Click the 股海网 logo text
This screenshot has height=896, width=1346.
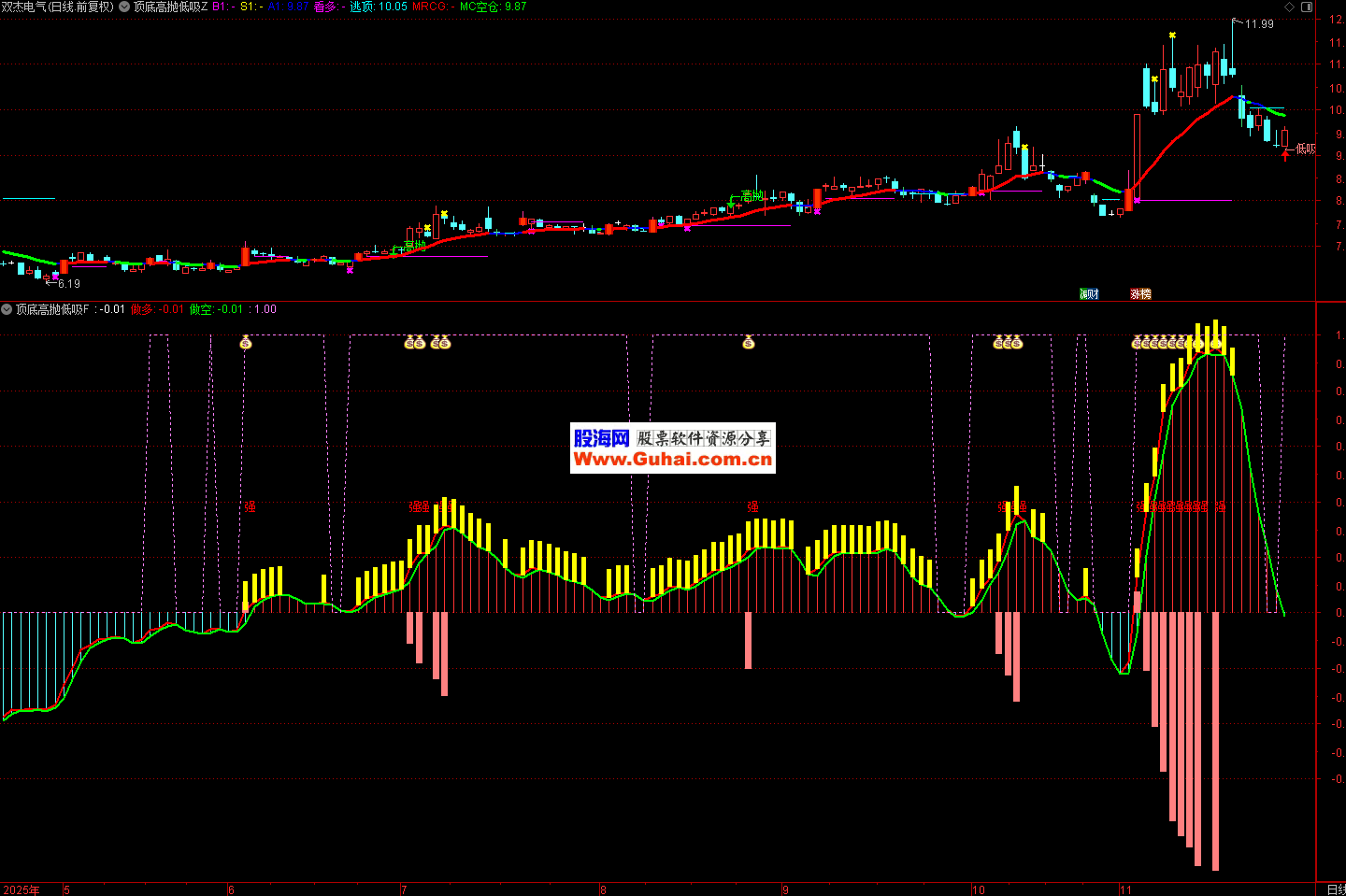click(x=601, y=437)
